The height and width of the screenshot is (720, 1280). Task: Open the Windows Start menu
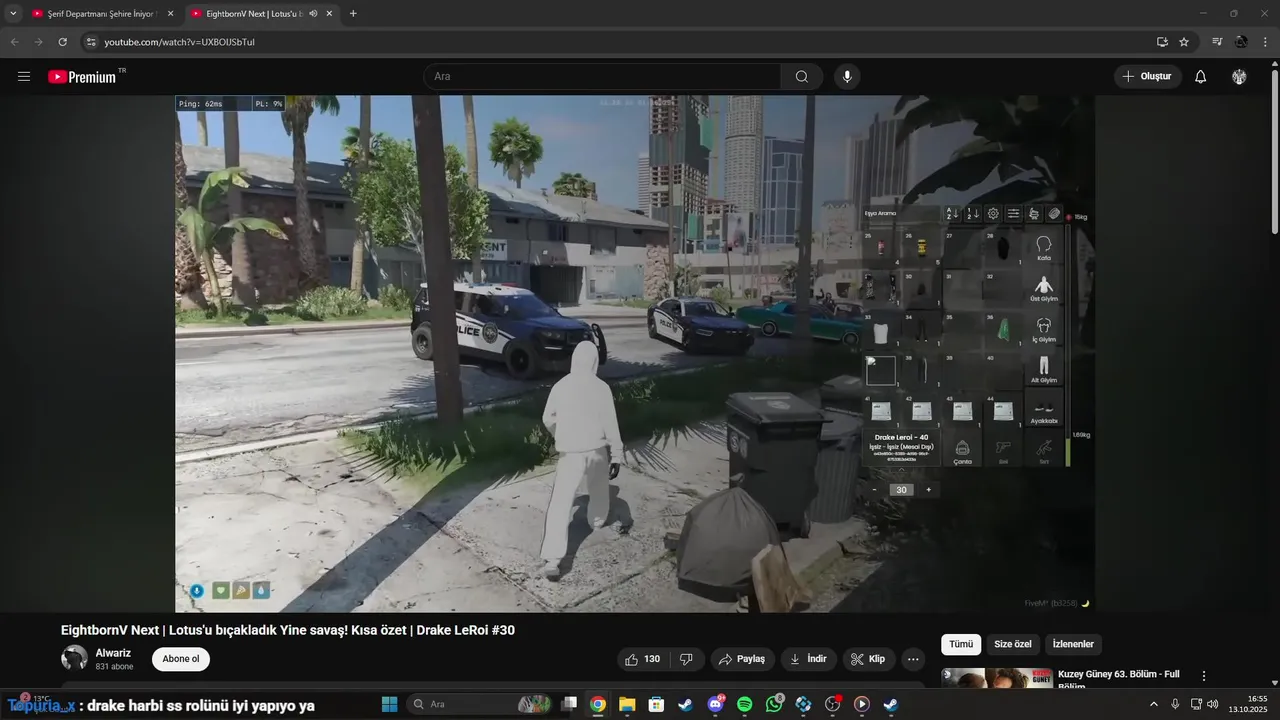click(389, 704)
